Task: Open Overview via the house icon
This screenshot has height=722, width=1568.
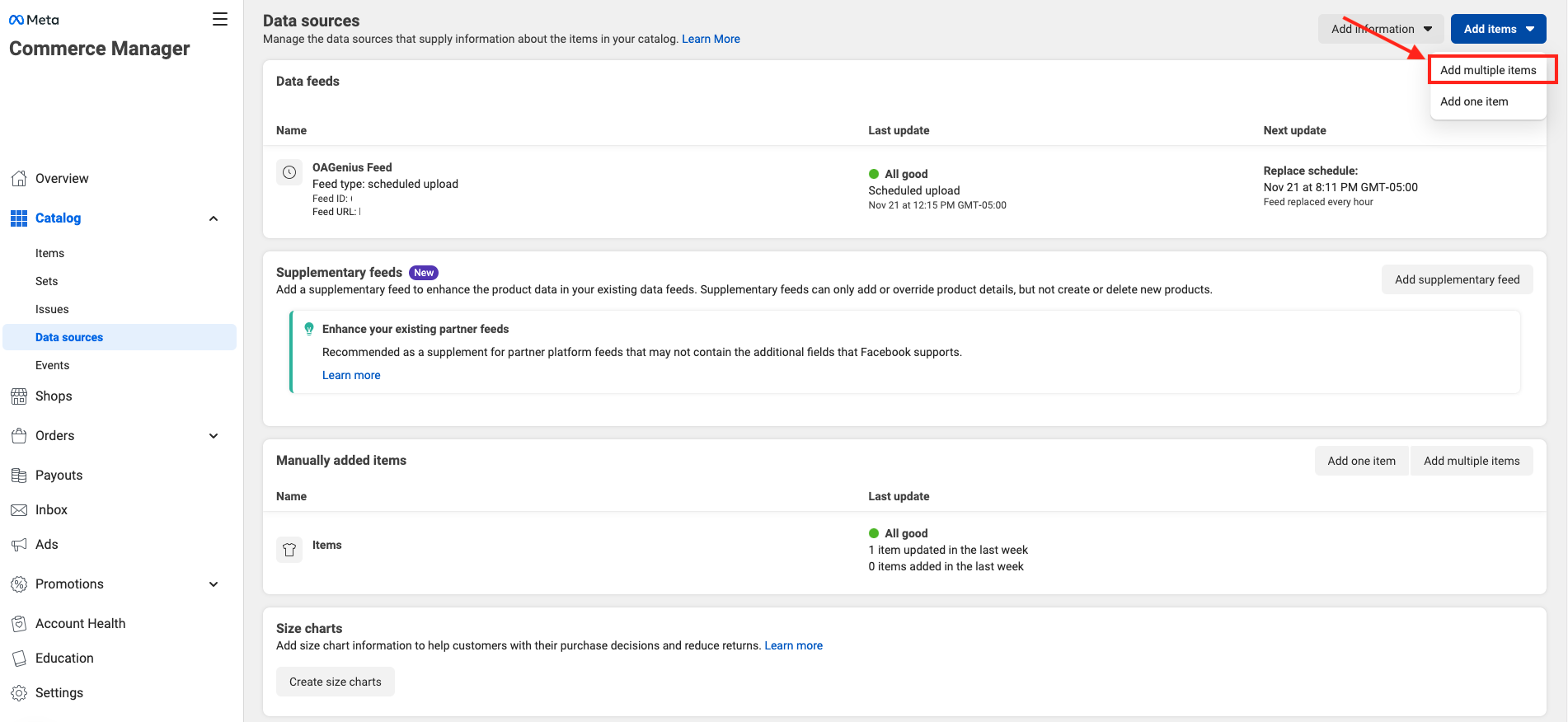Action: 19,178
